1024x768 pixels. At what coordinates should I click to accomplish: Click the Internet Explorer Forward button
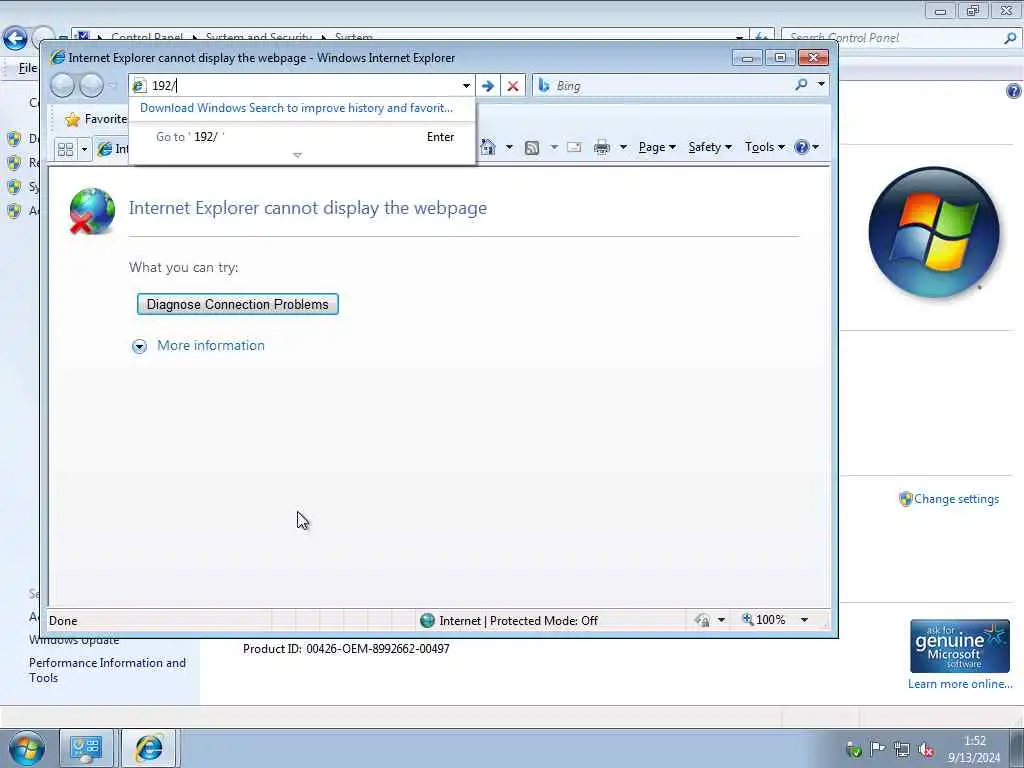[x=91, y=86]
